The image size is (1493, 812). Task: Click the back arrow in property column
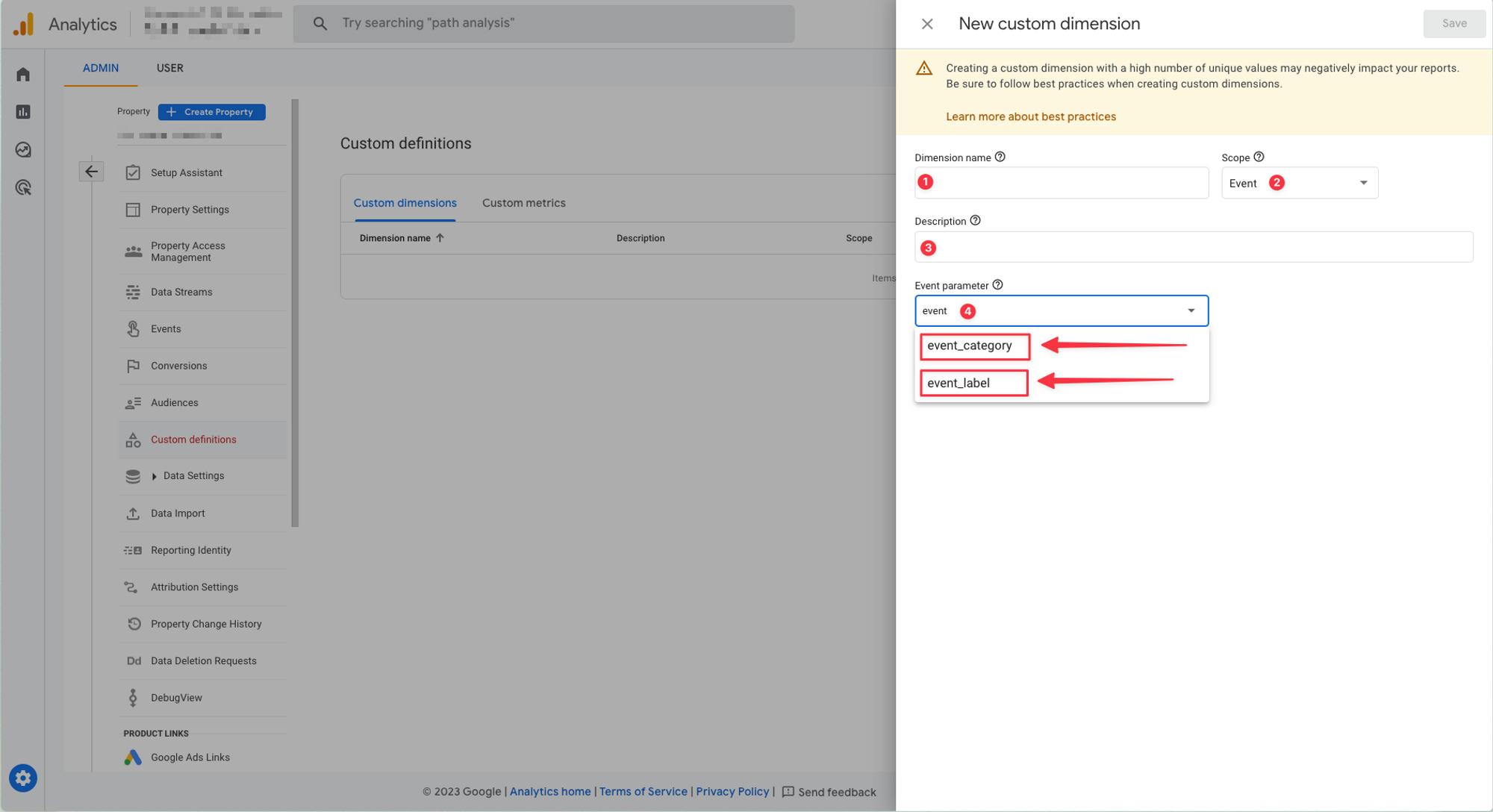(91, 172)
